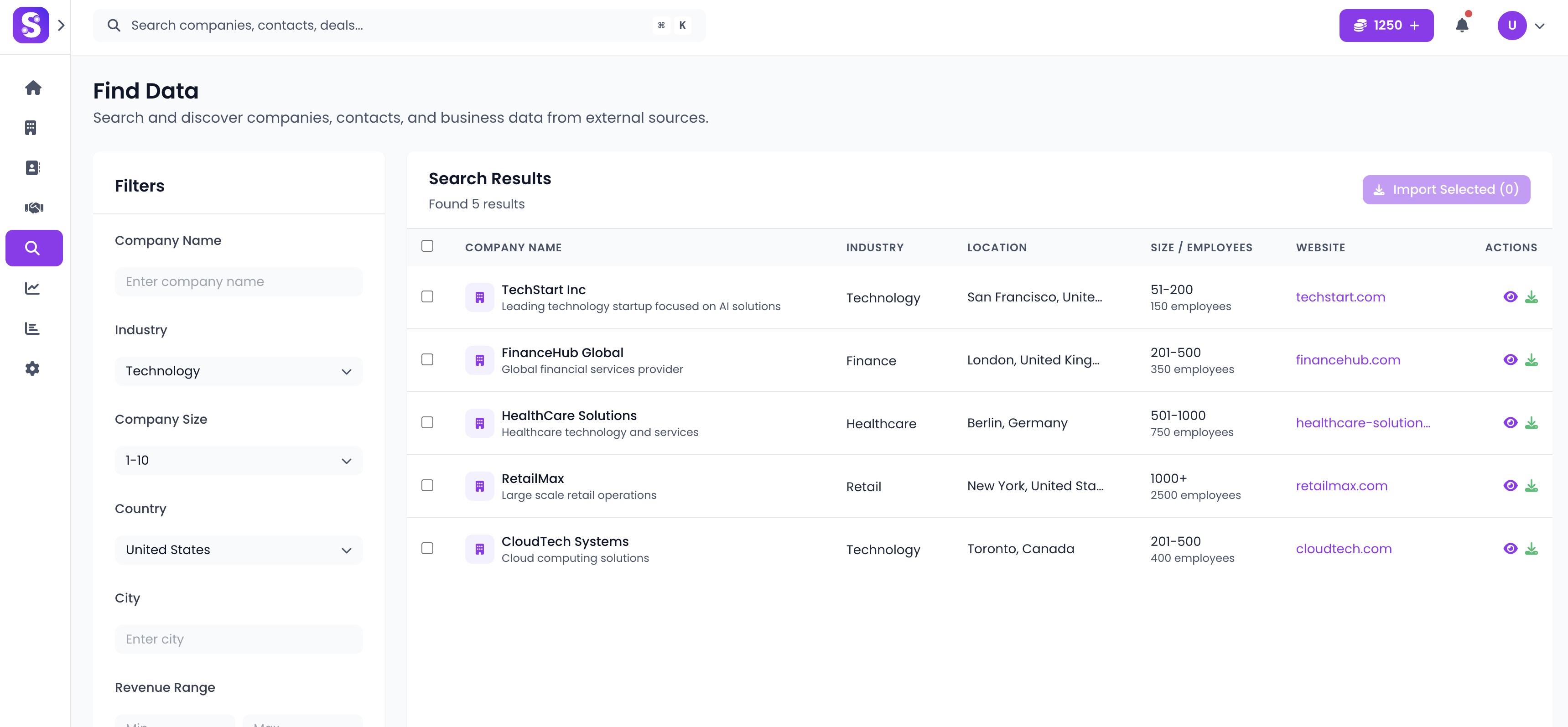Image resolution: width=1568 pixels, height=727 pixels.
Task: Open the Industry dropdown showing Technology
Action: pyautogui.click(x=238, y=371)
